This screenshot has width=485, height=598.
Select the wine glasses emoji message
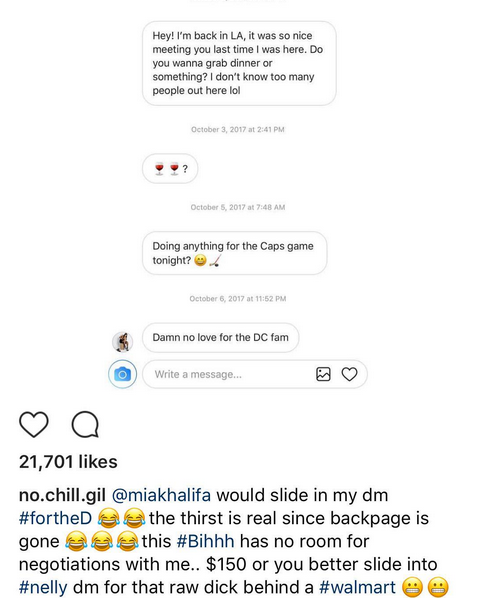pyautogui.click(x=170, y=168)
